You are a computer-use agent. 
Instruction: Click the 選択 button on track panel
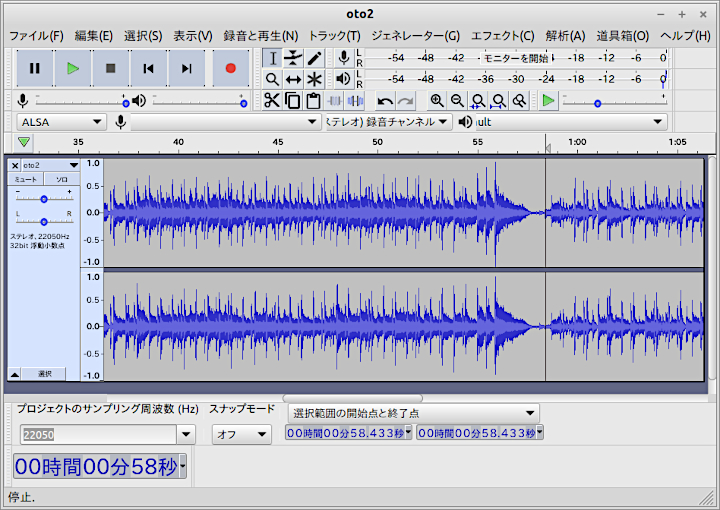45,373
